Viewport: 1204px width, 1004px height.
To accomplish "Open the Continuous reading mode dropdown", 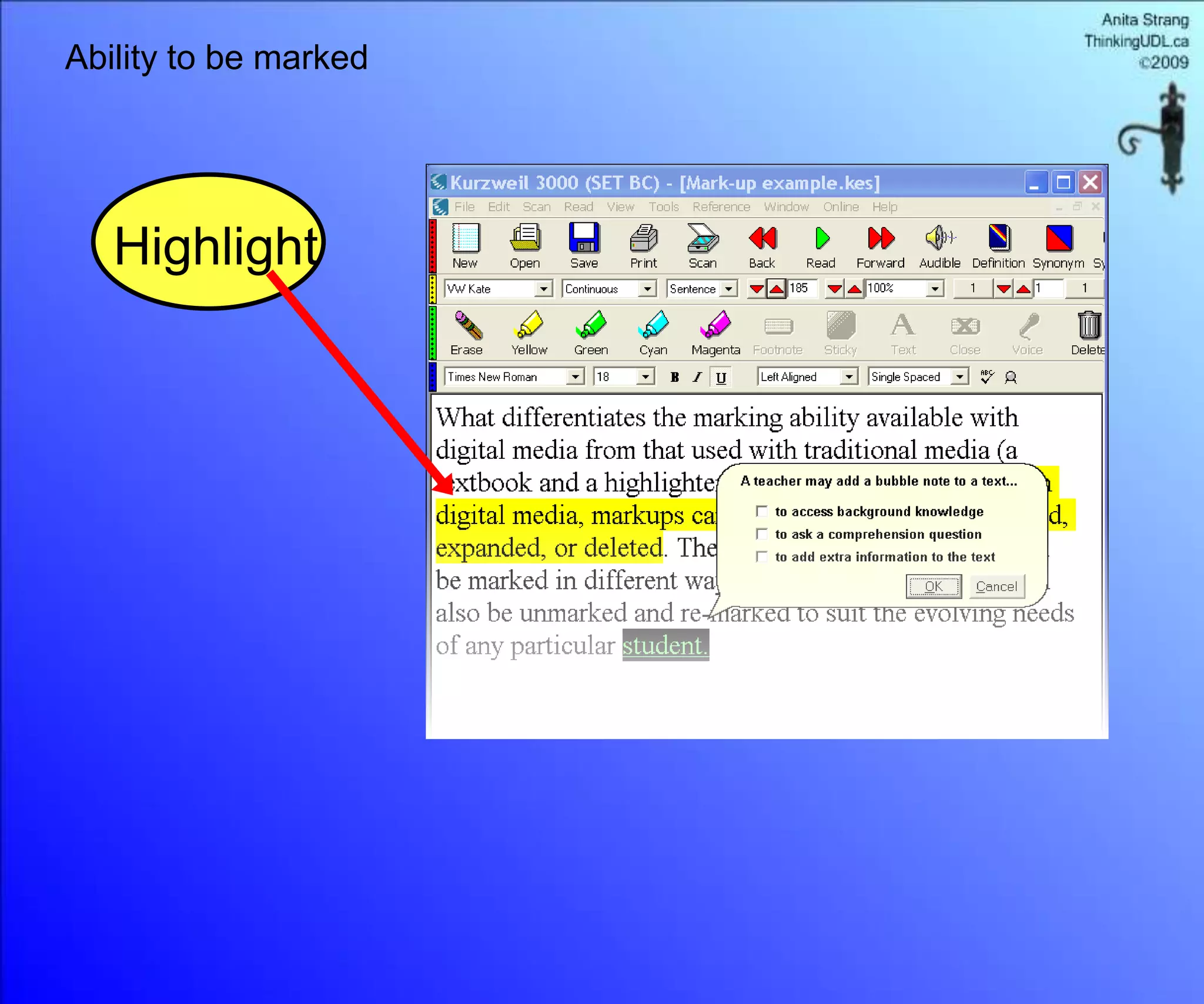I will 647,289.
